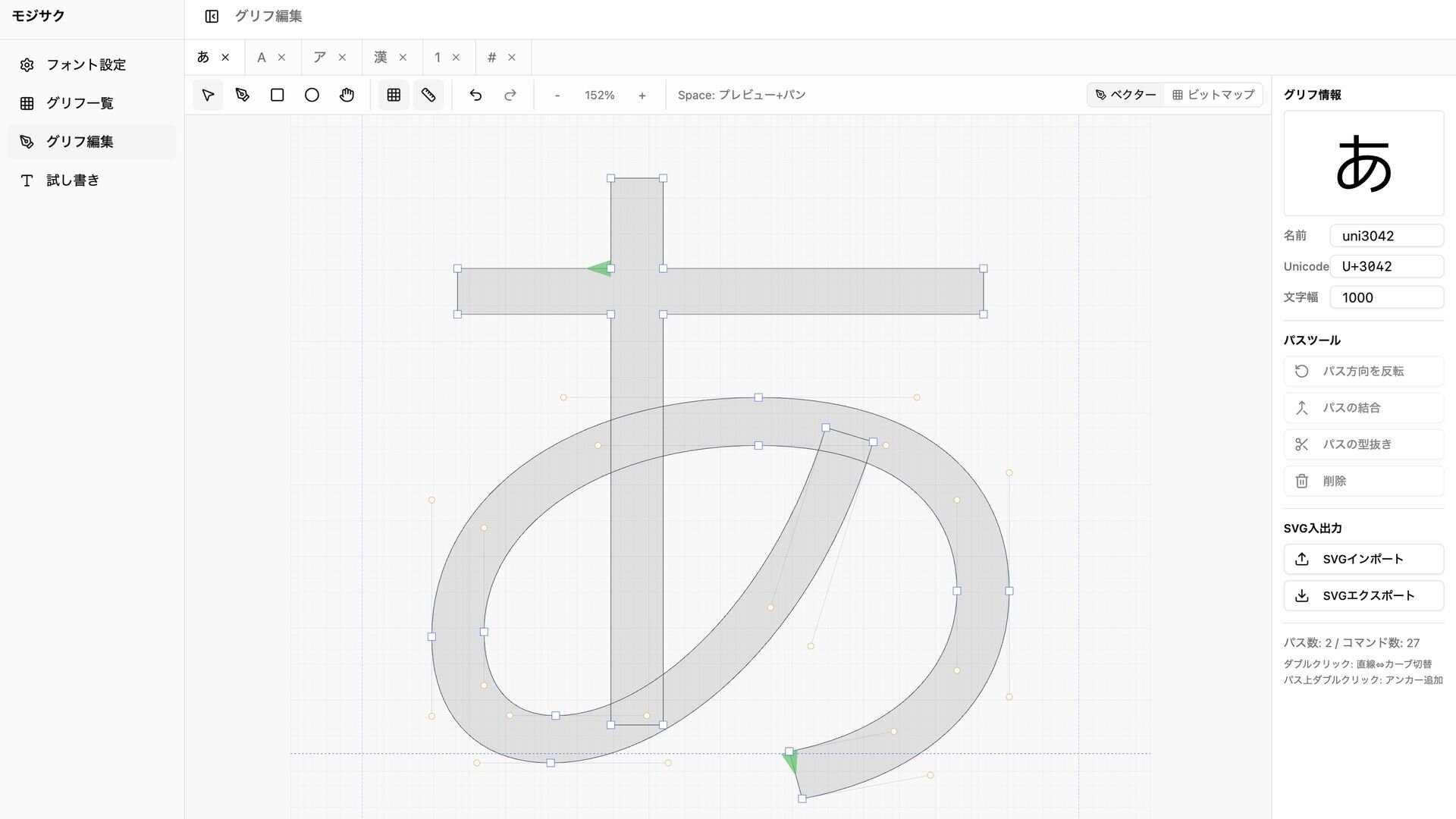This screenshot has width=1456, height=819.
Task: Click the あ glyph preview thumbnail
Action: (1363, 163)
